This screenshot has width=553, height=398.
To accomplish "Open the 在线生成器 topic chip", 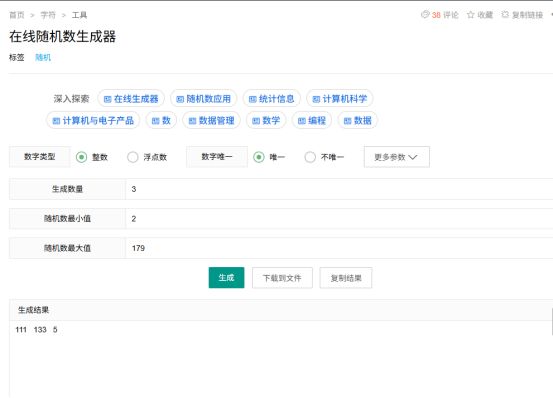I will click(x=131, y=99).
